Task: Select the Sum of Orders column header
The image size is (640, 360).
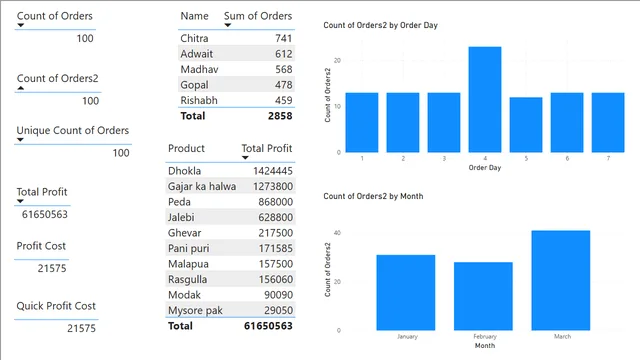Action: pyautogui.click(x=258, y=16)
